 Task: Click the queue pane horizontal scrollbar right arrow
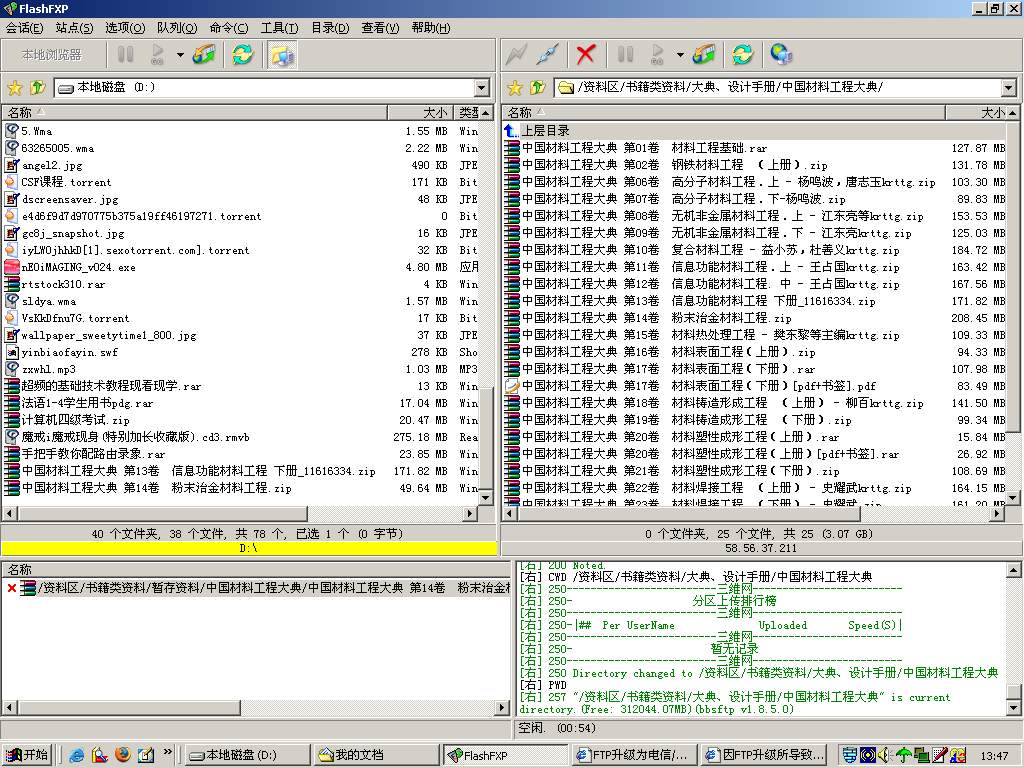[x=502, y=707]
